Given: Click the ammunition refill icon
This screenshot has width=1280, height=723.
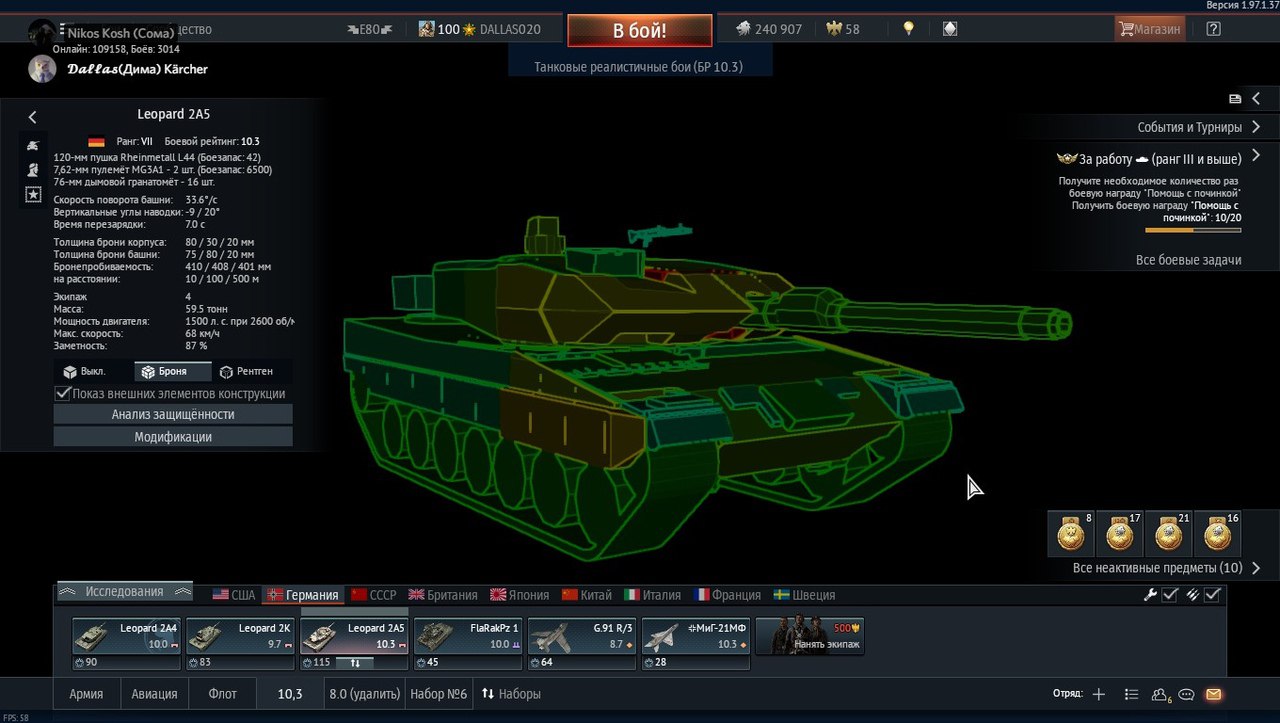Looking at the screenshot, I should 1192,595.
